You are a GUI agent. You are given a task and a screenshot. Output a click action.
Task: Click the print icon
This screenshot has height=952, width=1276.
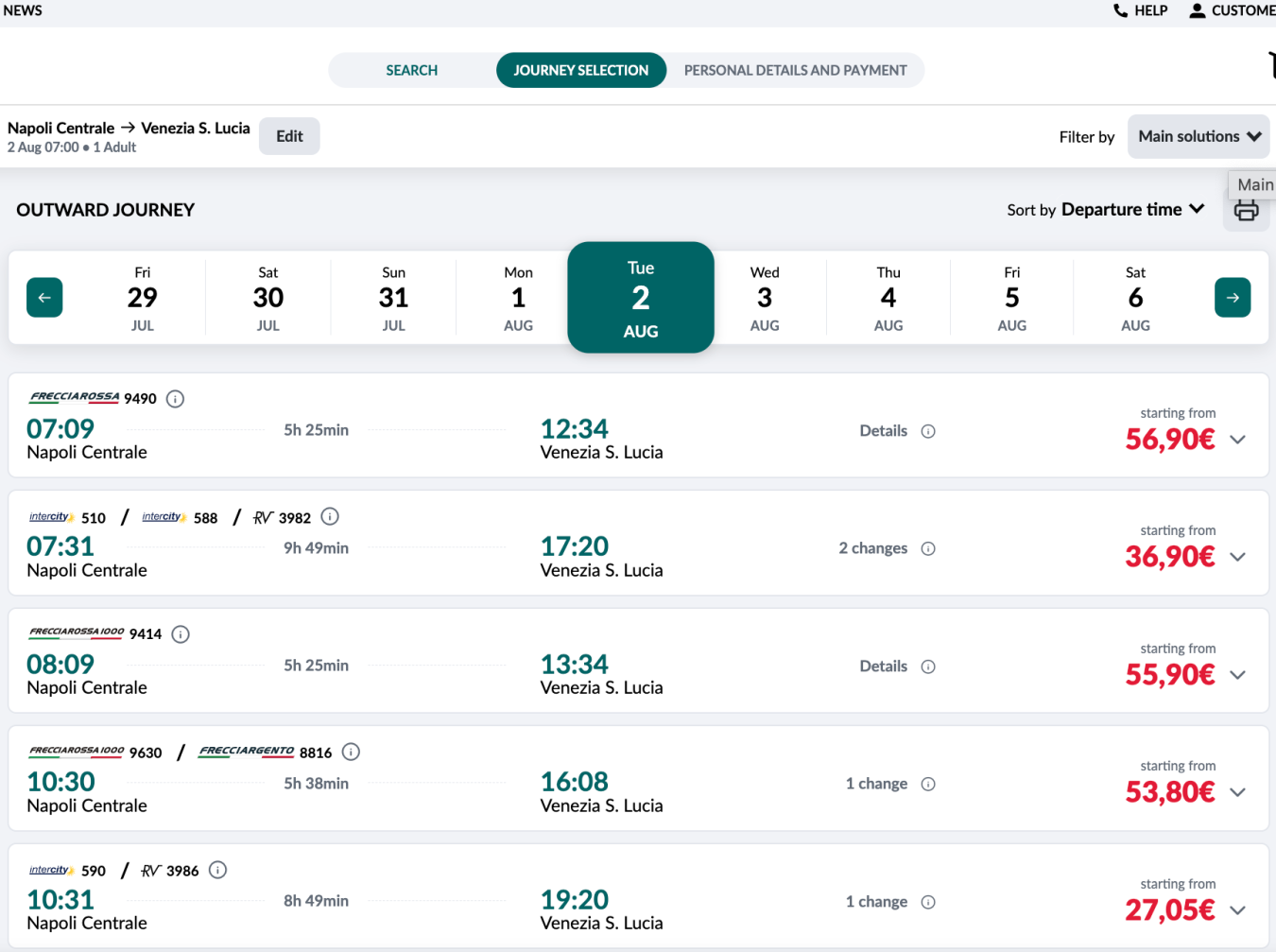1247,211
